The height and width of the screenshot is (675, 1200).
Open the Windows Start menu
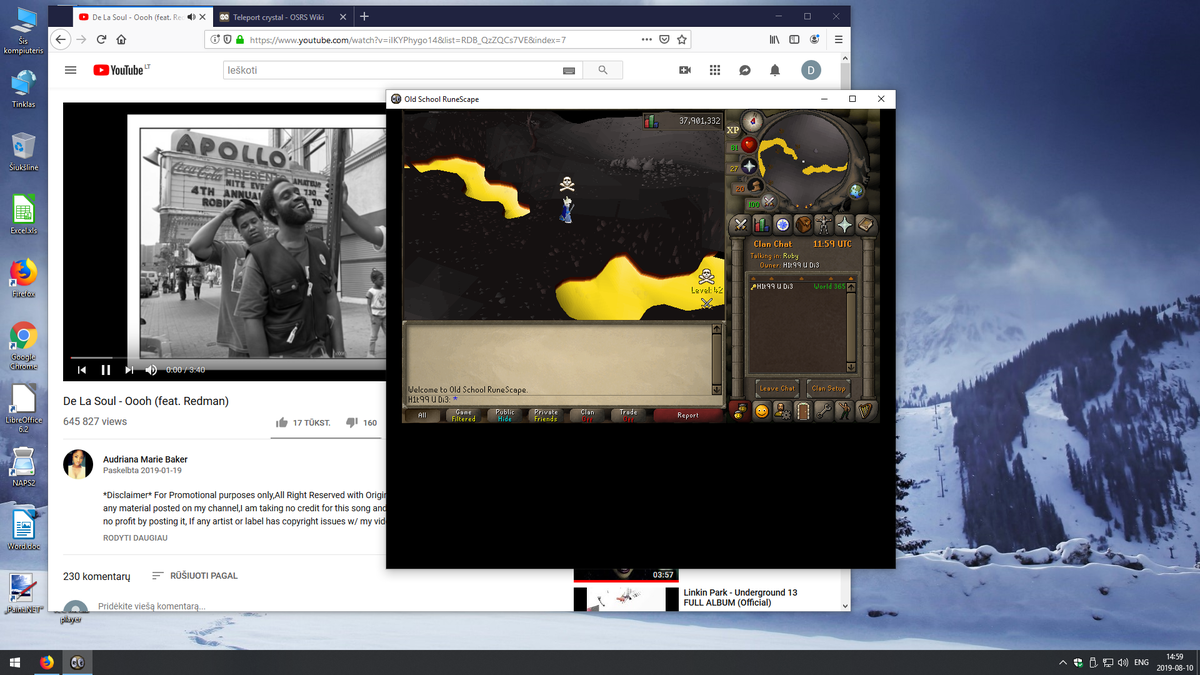click(x=15, y=662)
